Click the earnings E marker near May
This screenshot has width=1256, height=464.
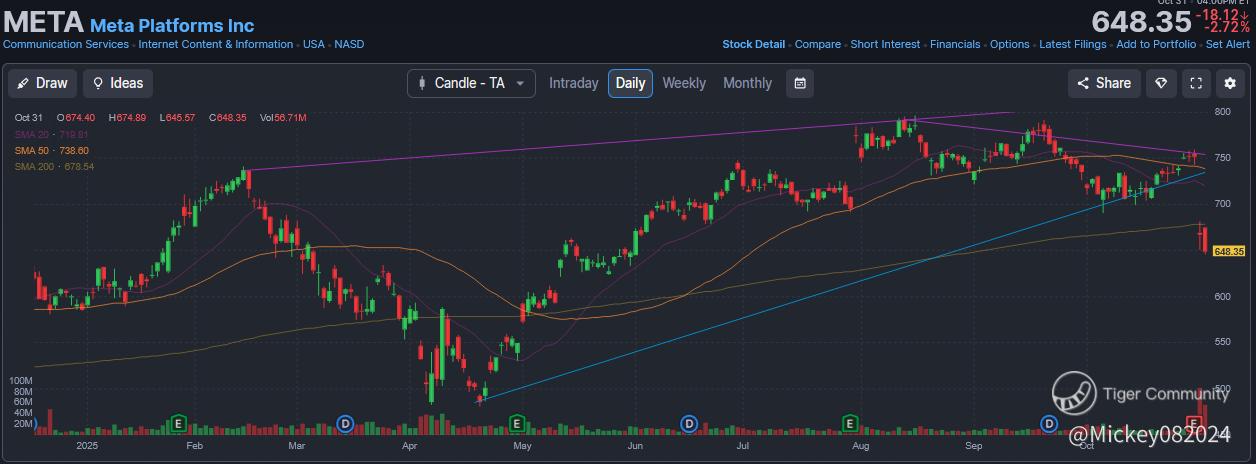(517, 423)
